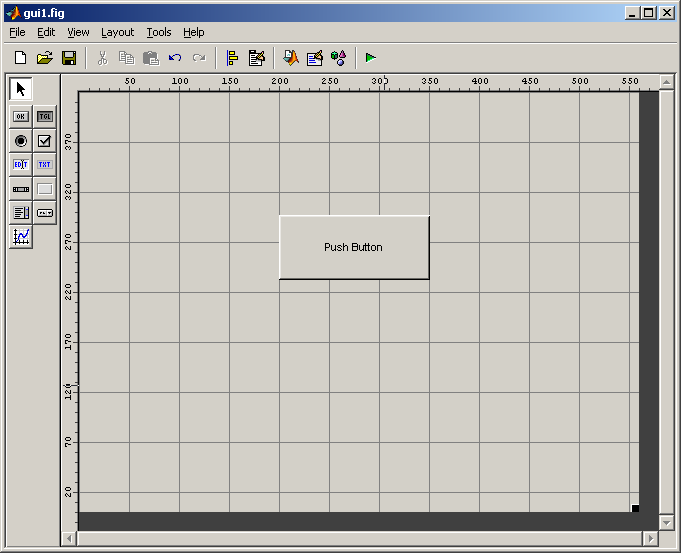Open the Tools menu
This screenshot has width=681, height=553.
pyautogui.click(x=159, y=33)
